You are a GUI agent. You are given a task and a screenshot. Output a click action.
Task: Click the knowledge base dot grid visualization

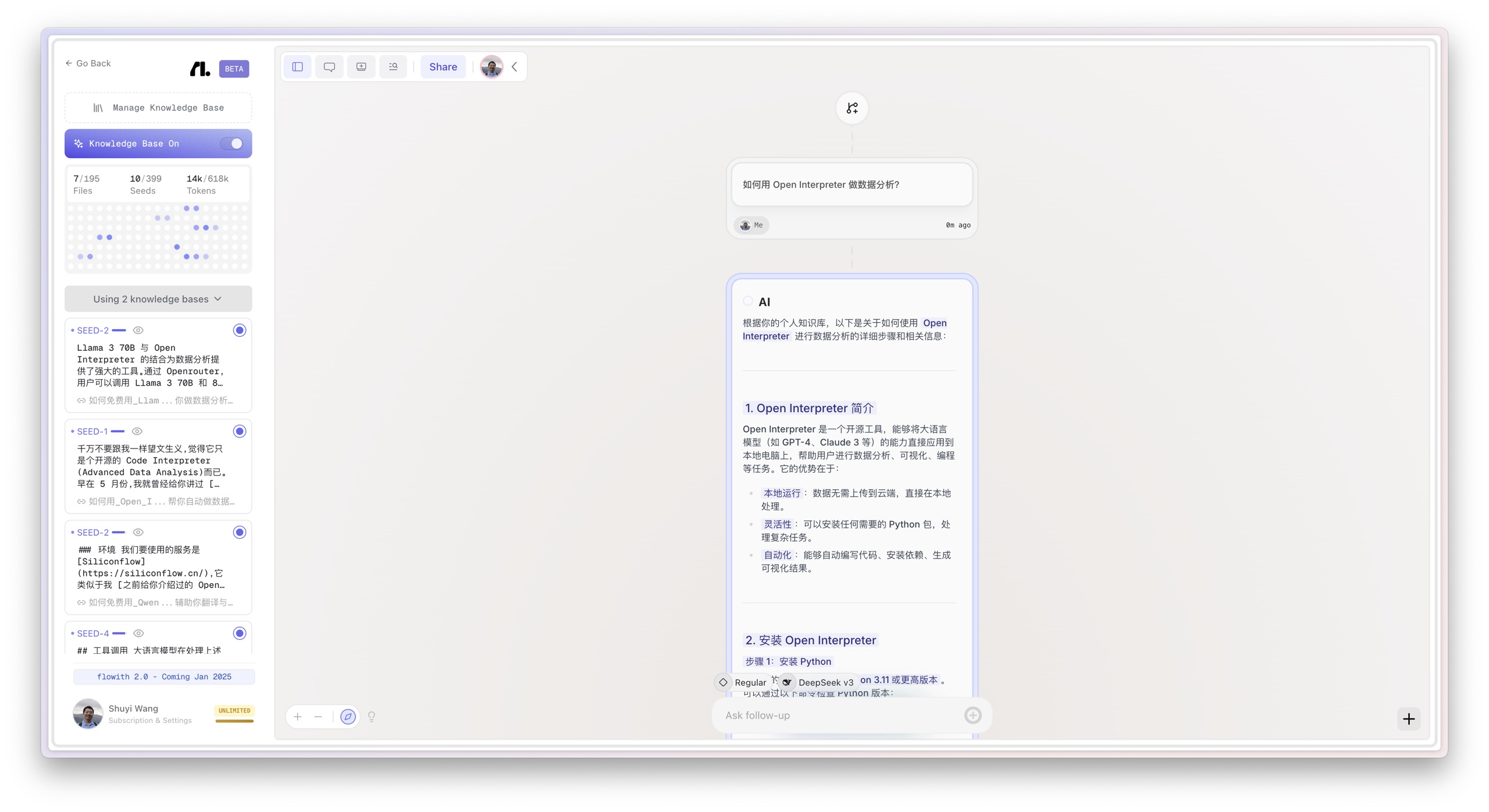click(x=158, y=237)
